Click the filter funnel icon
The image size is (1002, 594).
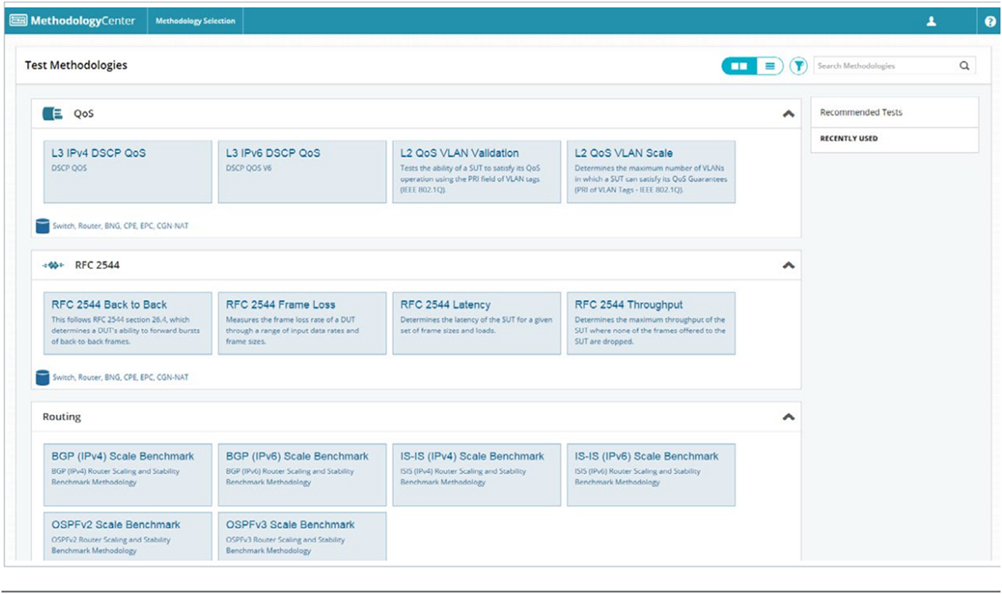tap(798, 66)
